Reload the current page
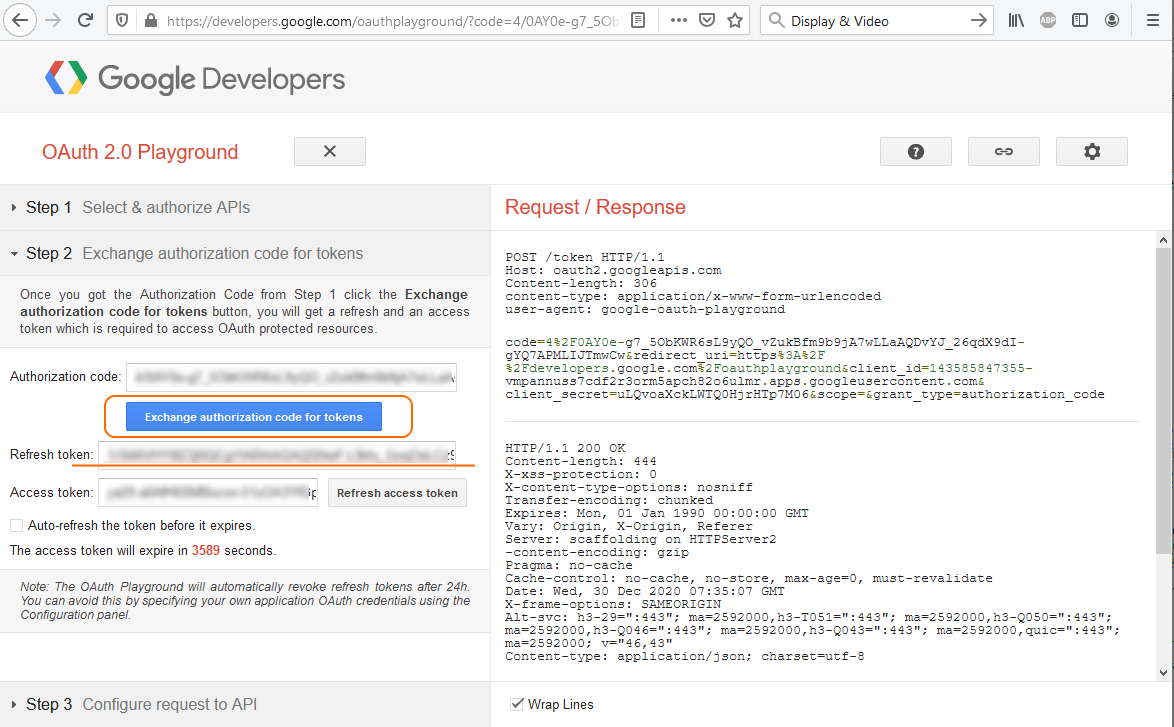 pos(86,20)
